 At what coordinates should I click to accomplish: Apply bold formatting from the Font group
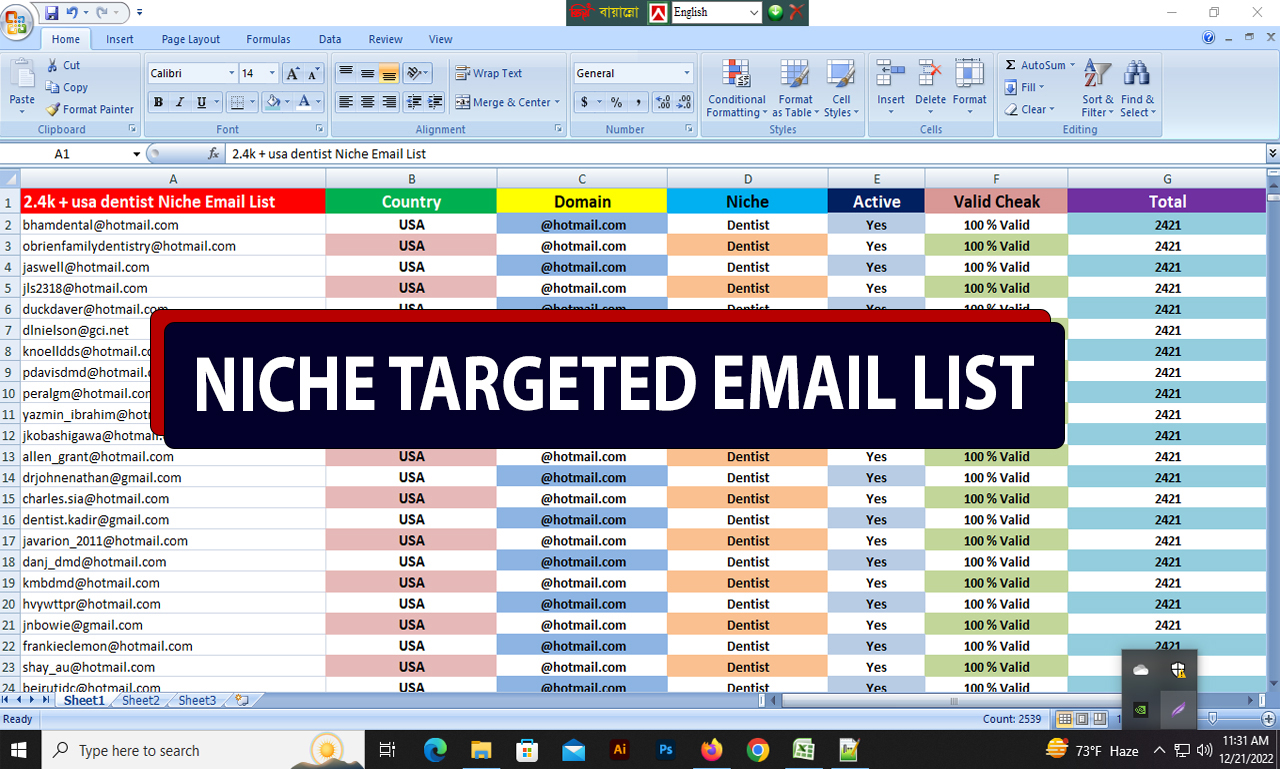click(158, 103)
